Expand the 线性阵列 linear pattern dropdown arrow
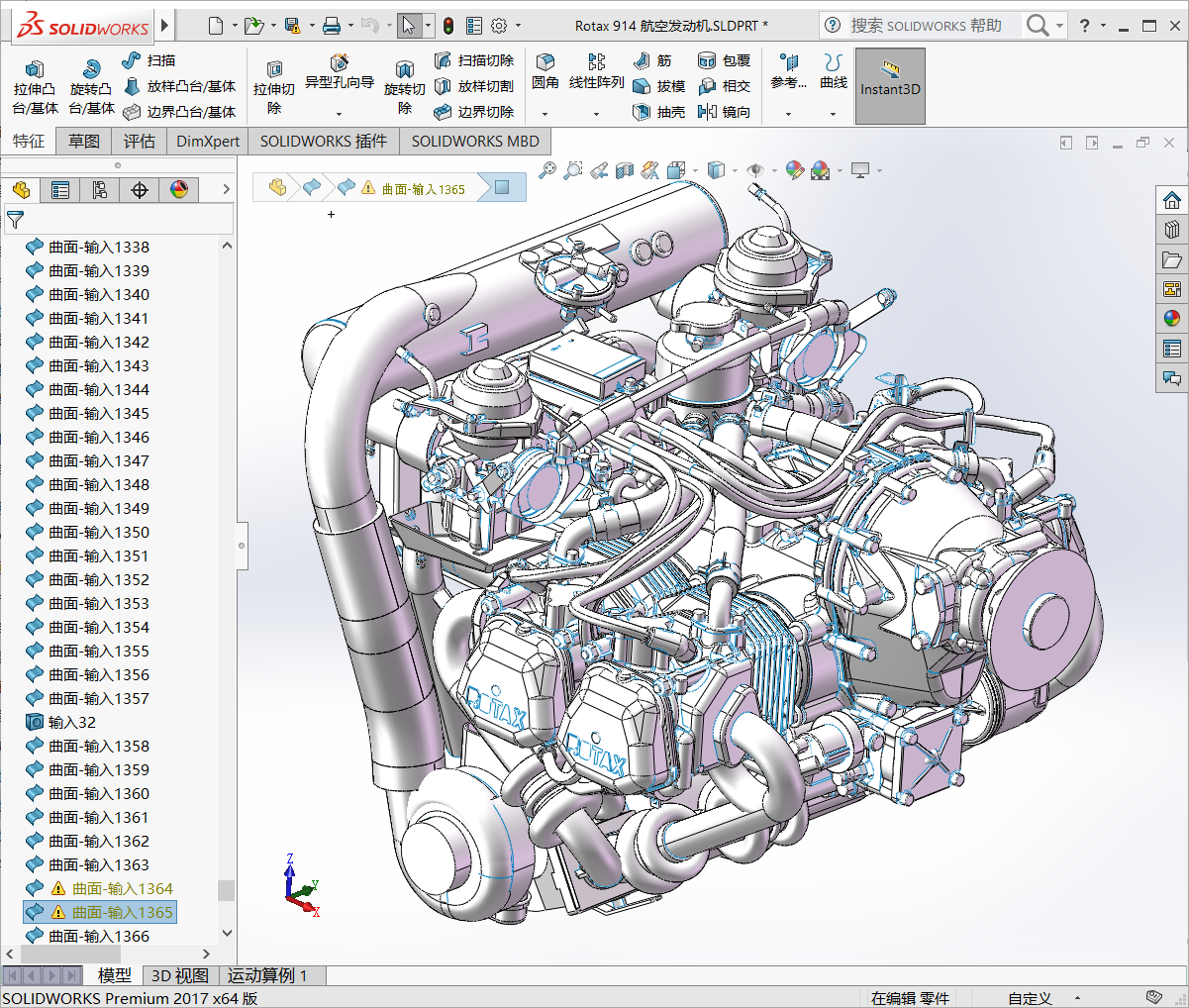Screen dimensions: 1189x1008 596,114
